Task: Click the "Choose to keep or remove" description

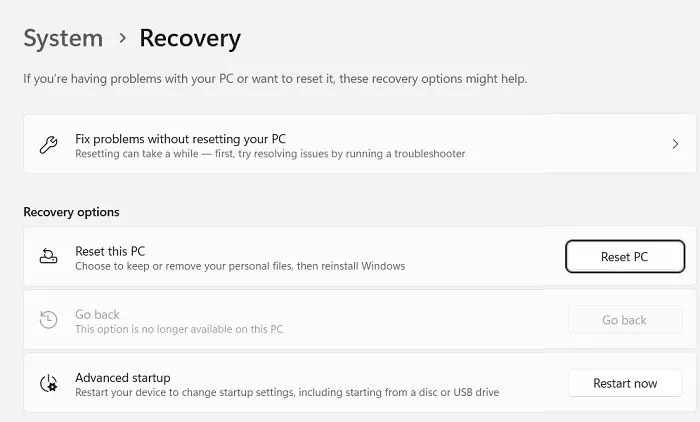Action: (240, 266)
